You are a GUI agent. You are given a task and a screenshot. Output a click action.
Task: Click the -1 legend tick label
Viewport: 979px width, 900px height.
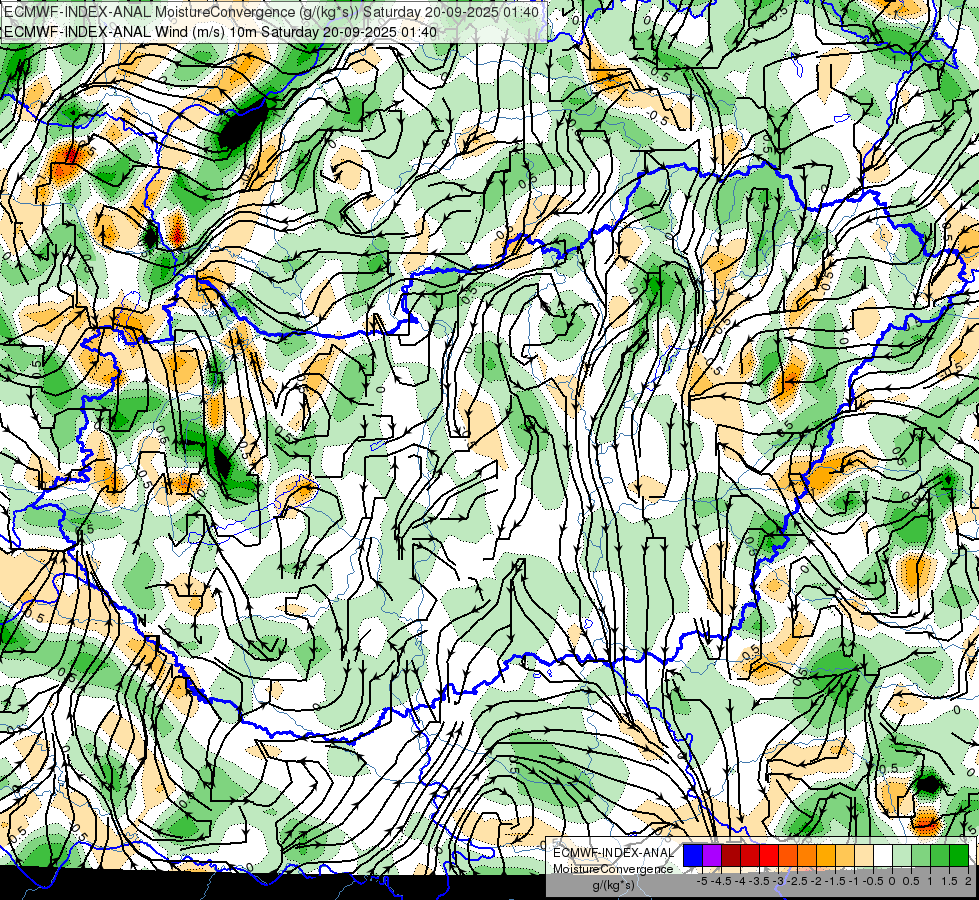click(854, 881)
